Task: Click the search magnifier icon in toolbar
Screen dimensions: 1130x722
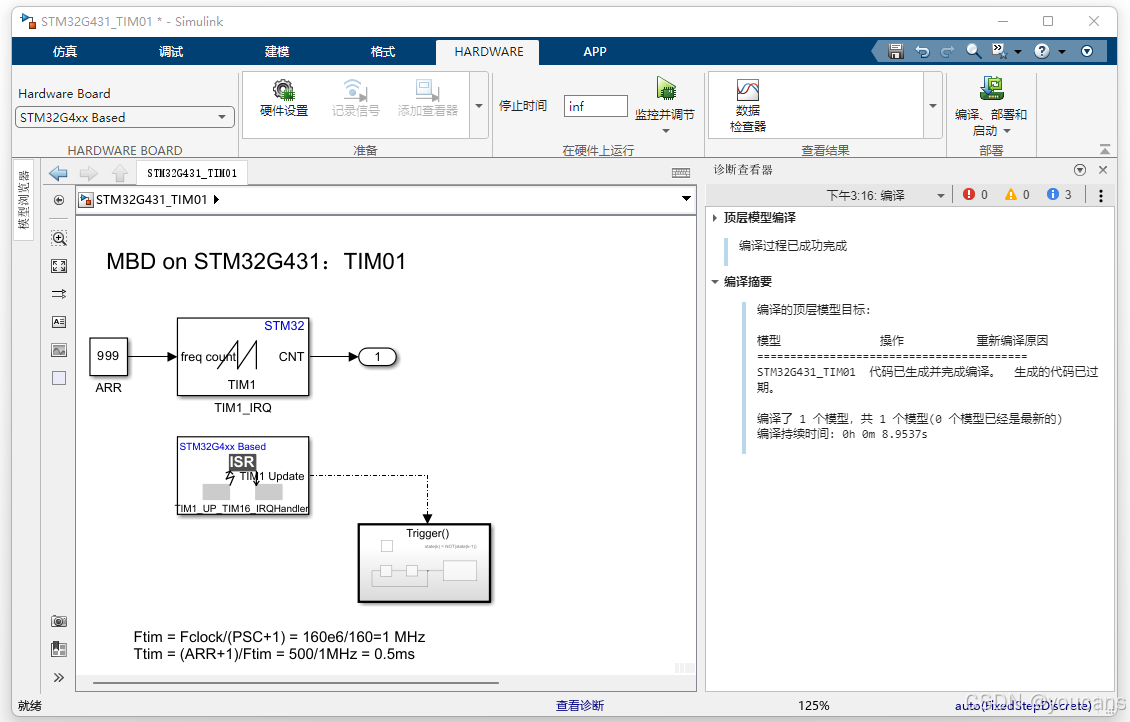Action: click(x=974, y=51)
